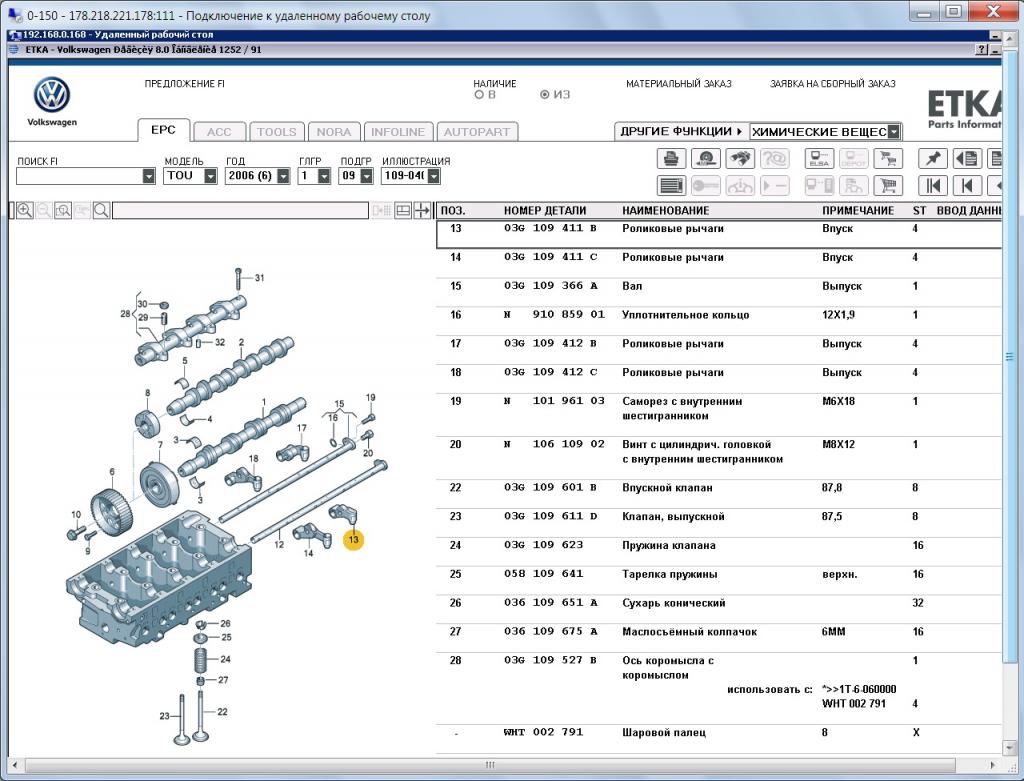
Task: Select the INFOLINE tab
Action: [398, 132]
